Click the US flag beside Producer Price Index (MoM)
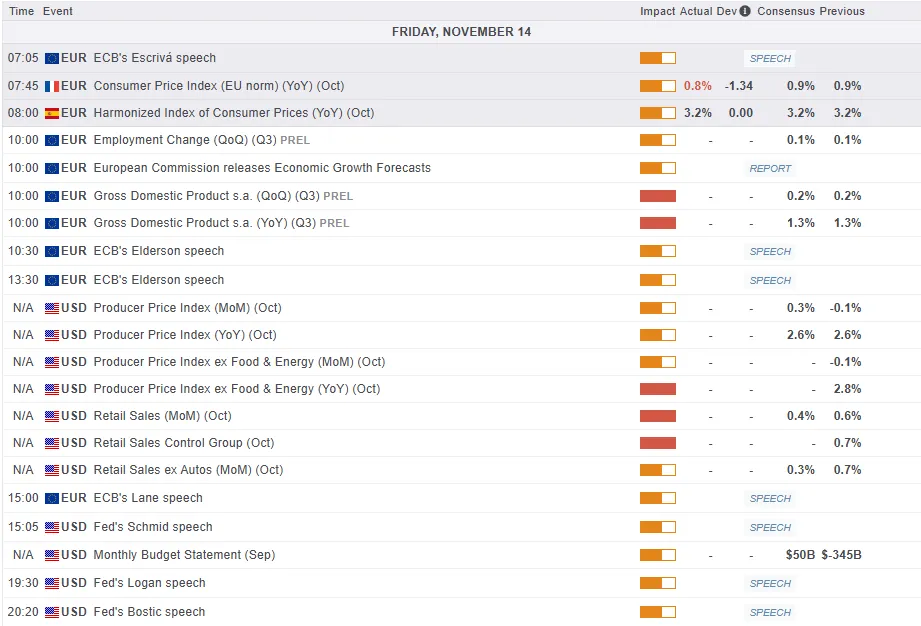Viewport: 921px width, 626px height. point(52,308)
